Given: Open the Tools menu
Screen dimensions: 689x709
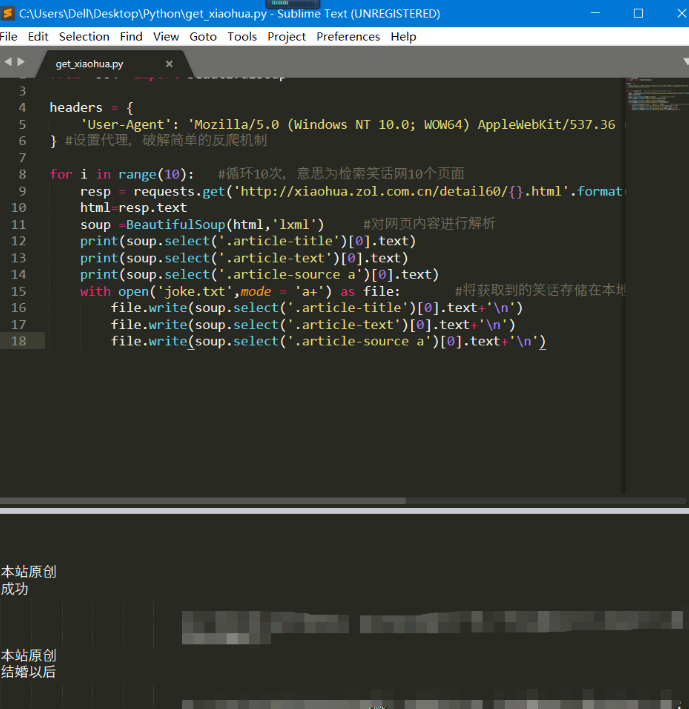Looking at the screenshot, I should pos(242,37).
